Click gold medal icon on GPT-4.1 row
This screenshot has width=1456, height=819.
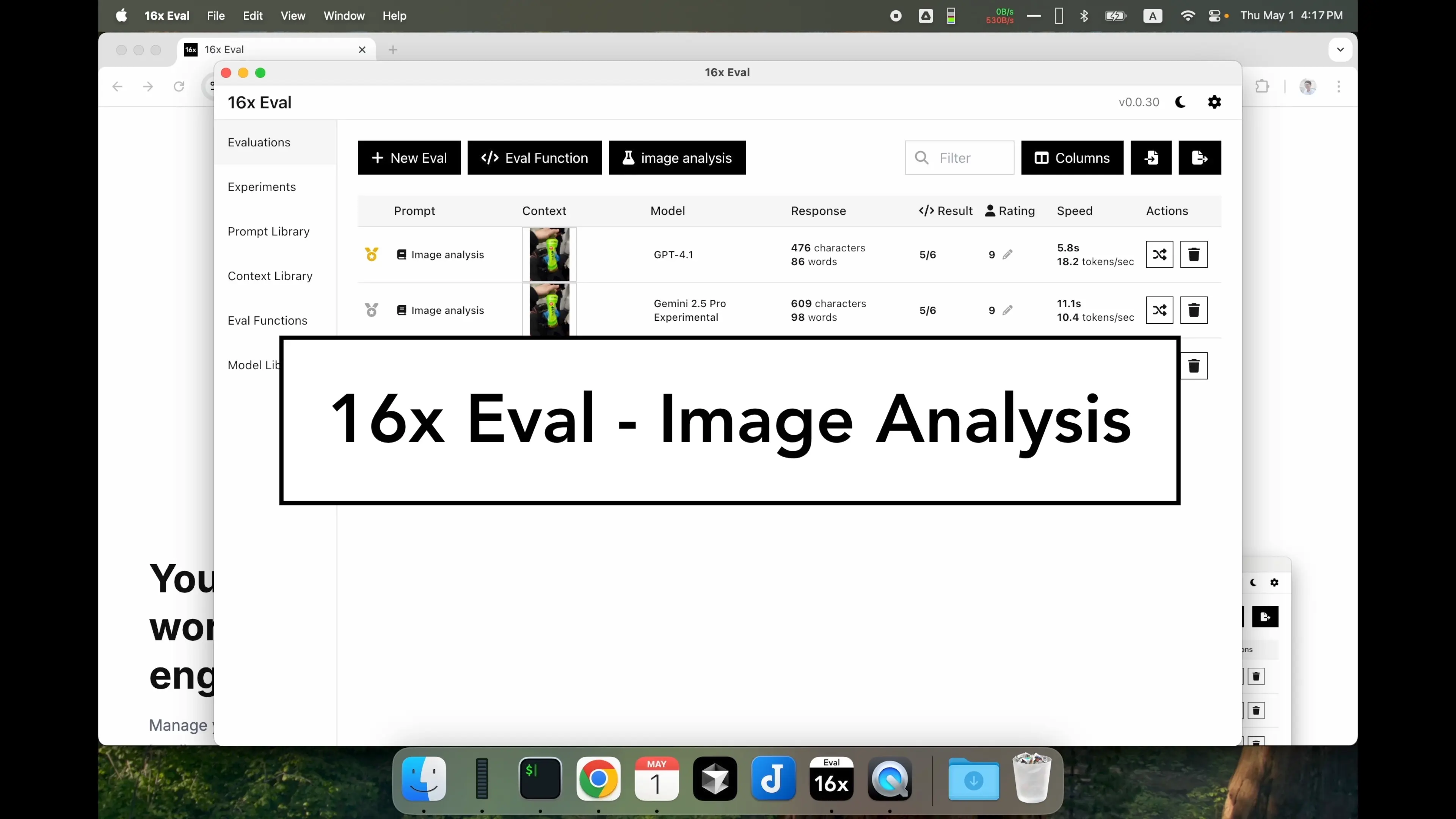point(371,254)
